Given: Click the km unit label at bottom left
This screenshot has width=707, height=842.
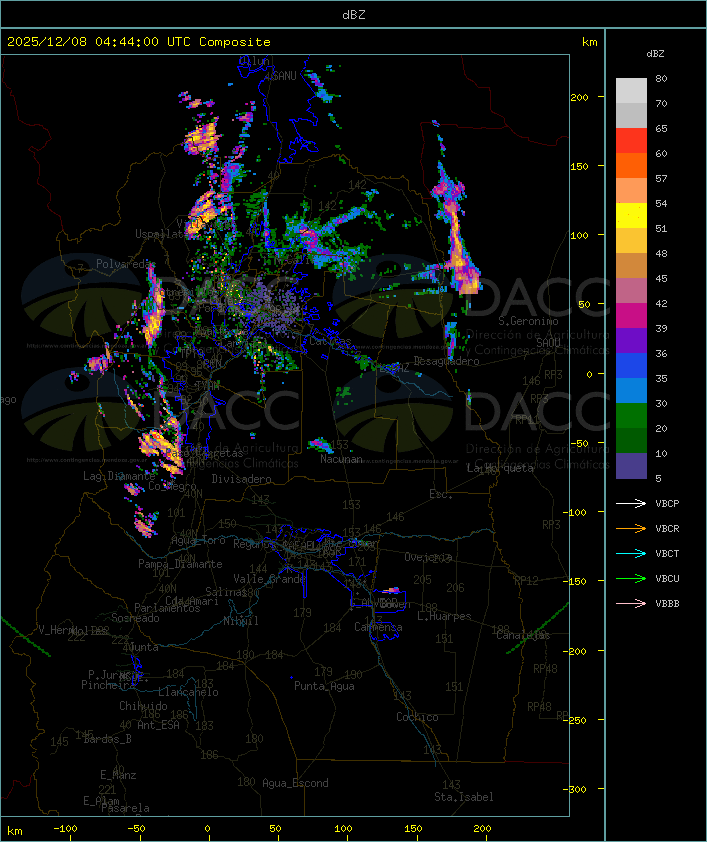Looking at the screenshot, I should pyautogui.click(x=14, y=831).
